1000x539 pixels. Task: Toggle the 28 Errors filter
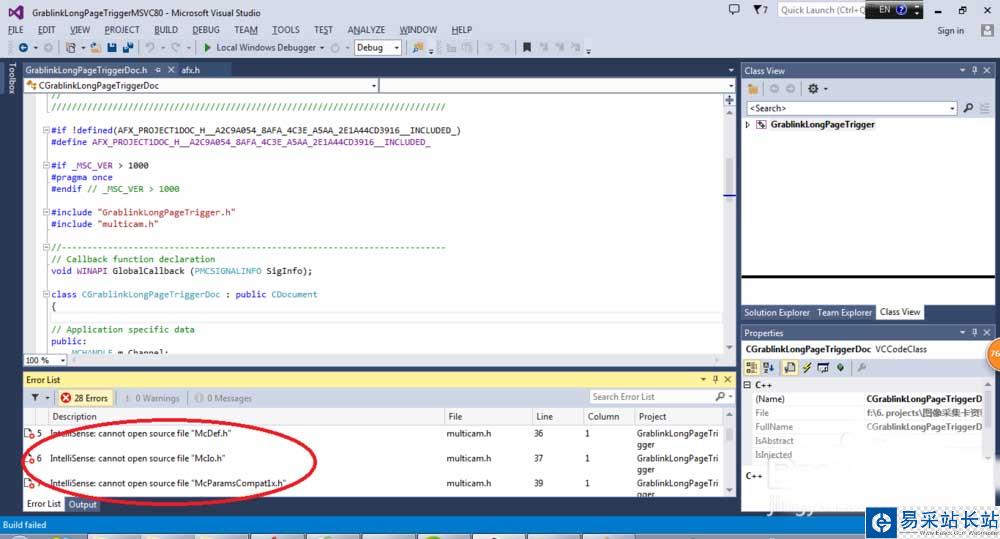[84, 397]
